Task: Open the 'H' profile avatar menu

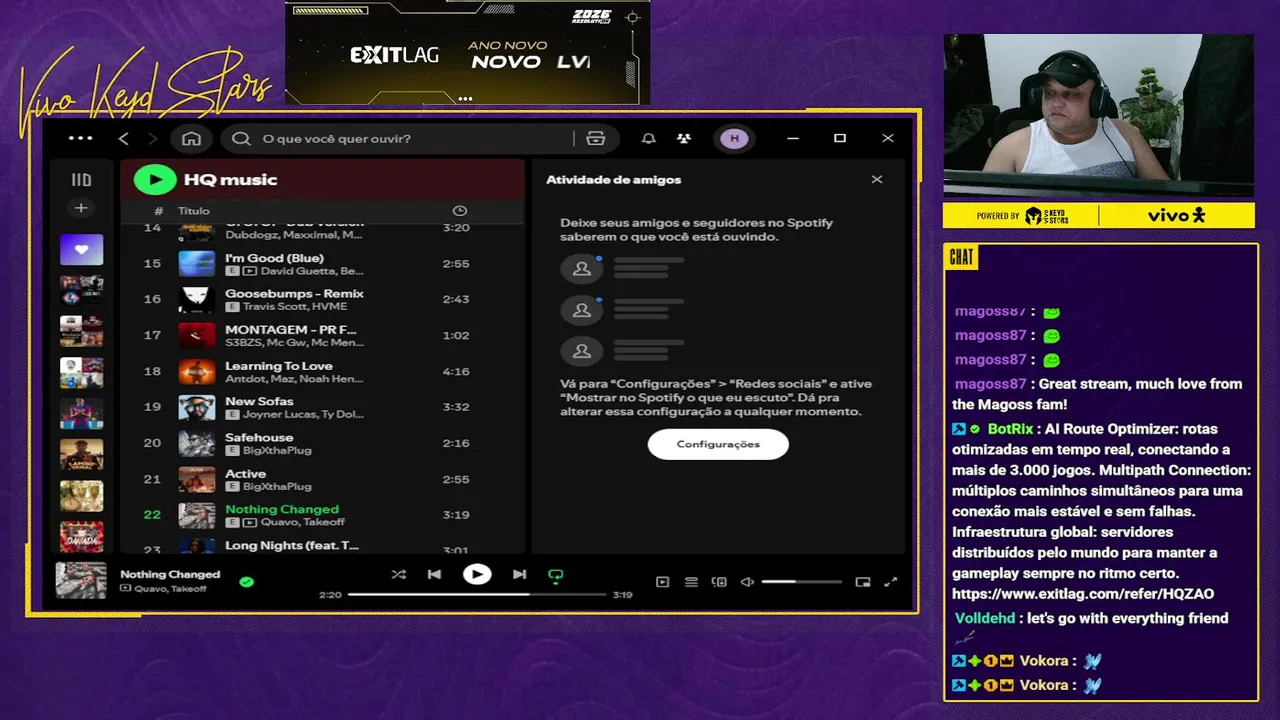Action: (x=734, y=138)
